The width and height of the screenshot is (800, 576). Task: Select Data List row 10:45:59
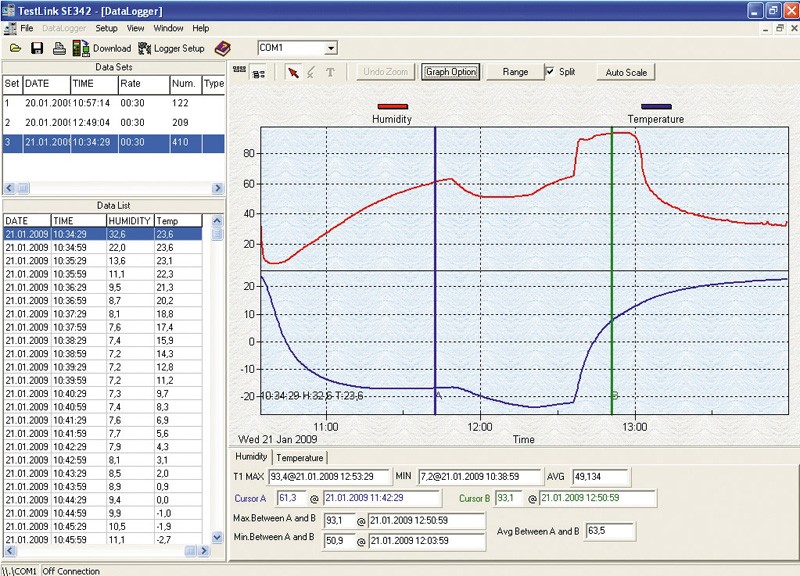pos(103,539)
